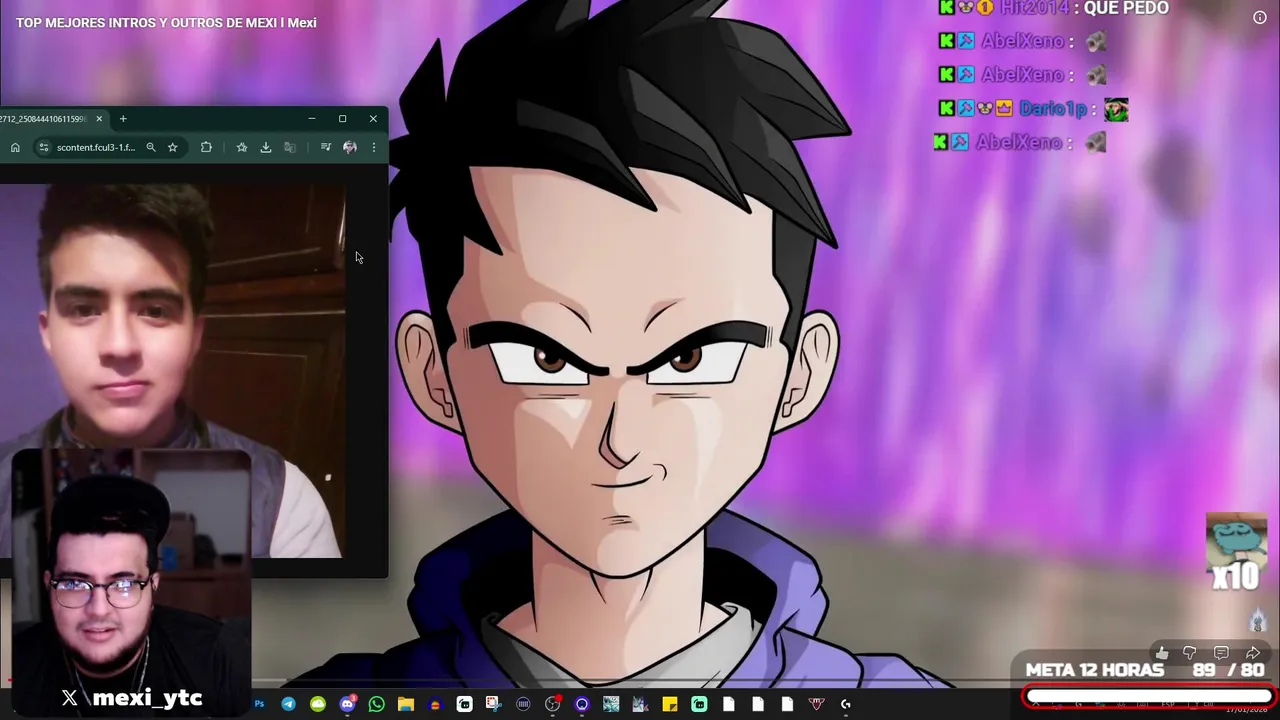The height and width of the screenshot is (720, 1280).
Task: Like the video with thumbs up
Action: [x=1162, y=653]
